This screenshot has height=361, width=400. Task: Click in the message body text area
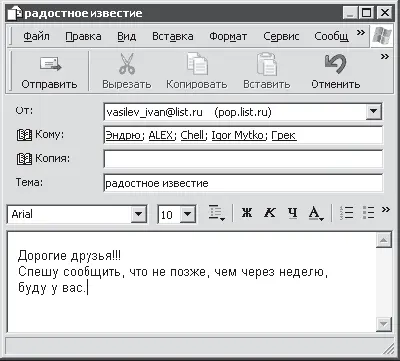pos(191,282)
